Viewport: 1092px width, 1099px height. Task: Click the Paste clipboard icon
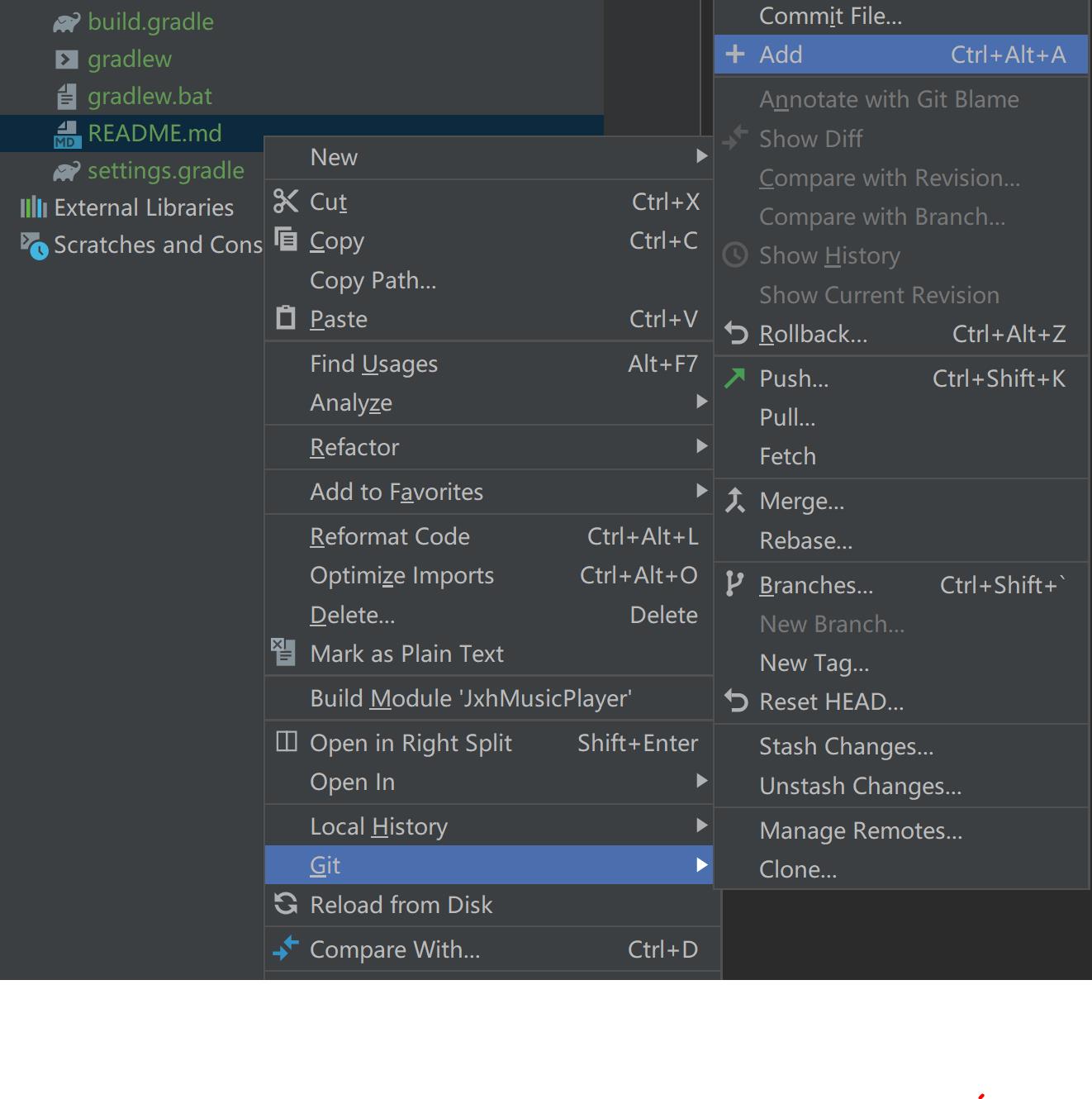(x=286, y=318)
